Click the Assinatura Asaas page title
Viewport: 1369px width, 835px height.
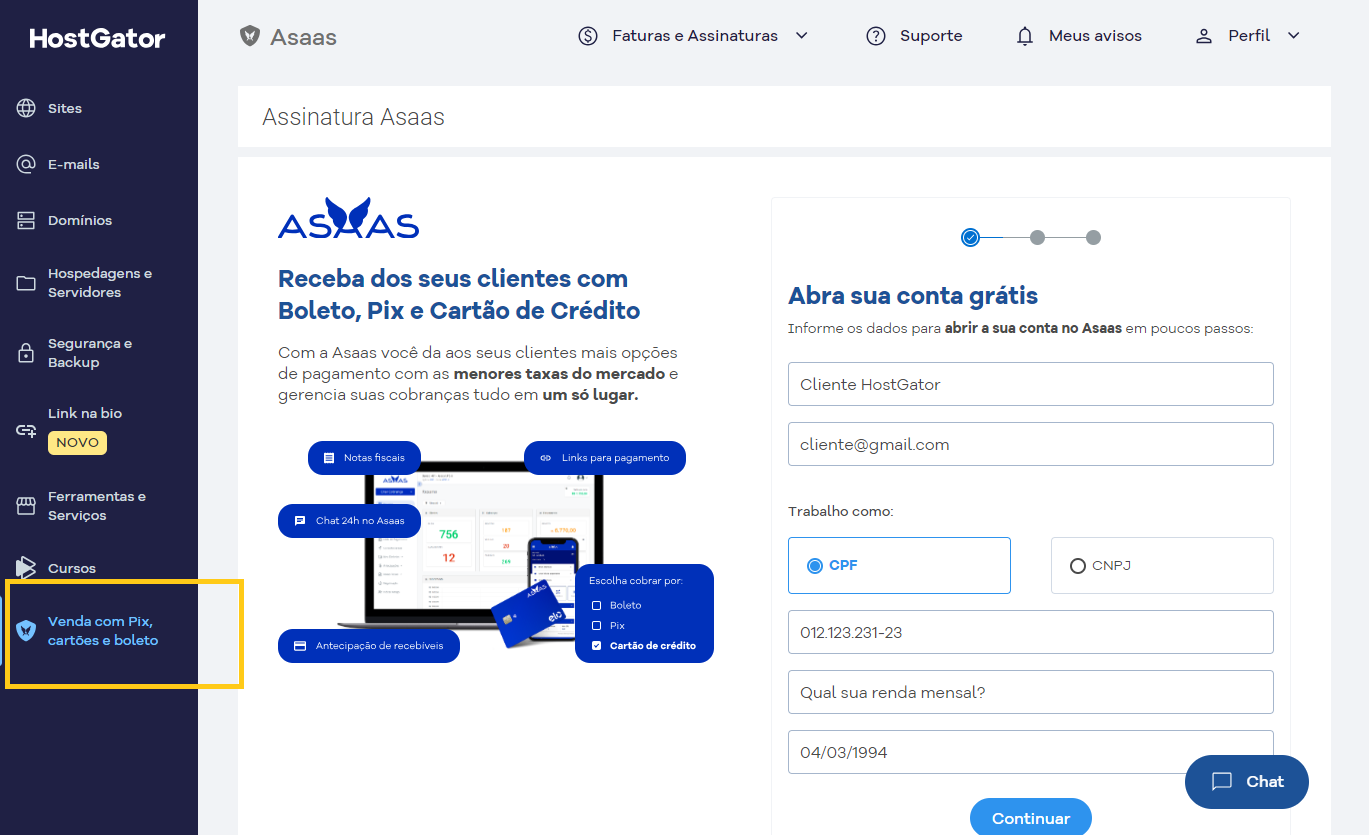tap(353, 117)
